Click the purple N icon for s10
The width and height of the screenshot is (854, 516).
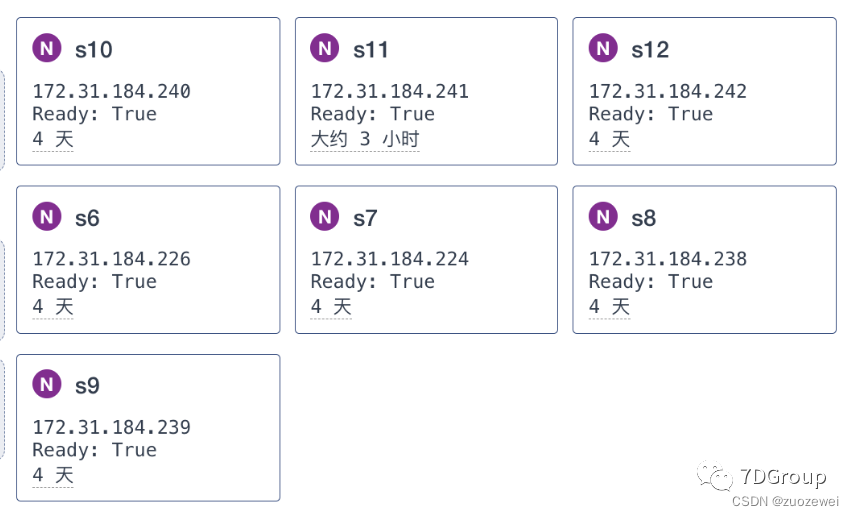tap(46, 48)
